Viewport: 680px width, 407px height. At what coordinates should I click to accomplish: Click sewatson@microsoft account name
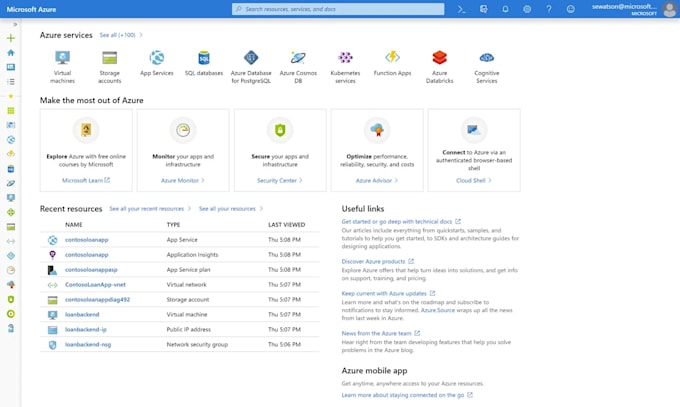[624, 7]
